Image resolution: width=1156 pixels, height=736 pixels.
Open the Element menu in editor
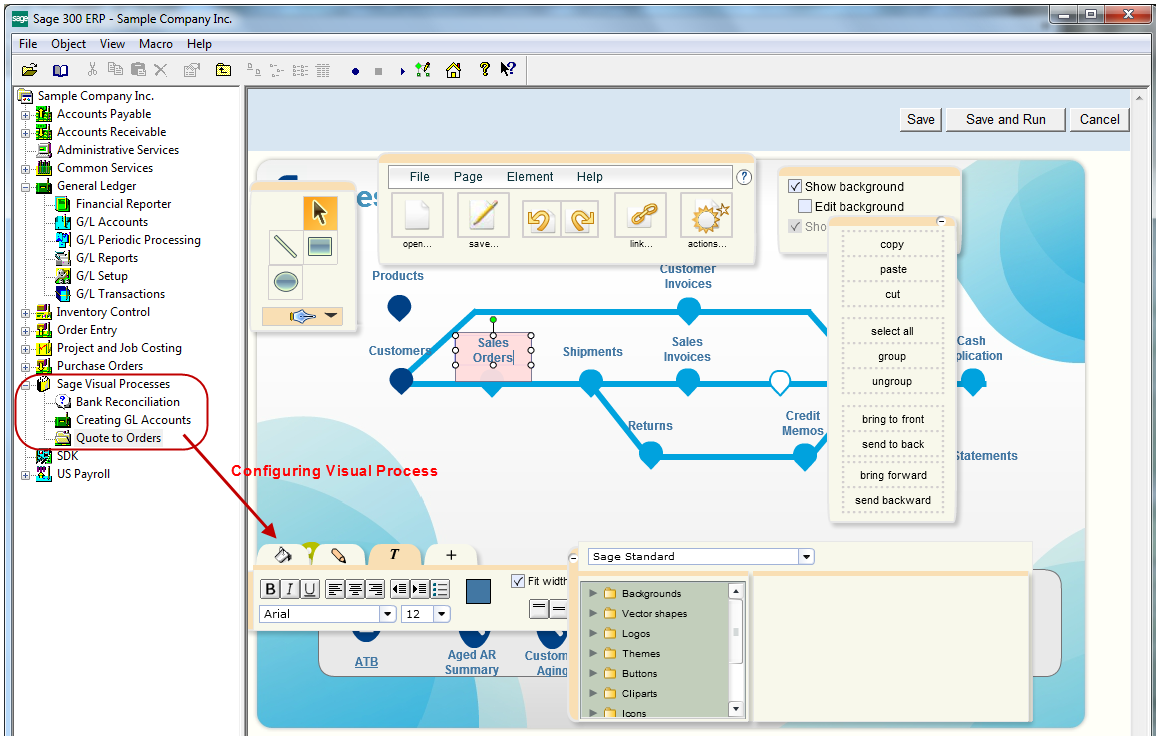529,177
